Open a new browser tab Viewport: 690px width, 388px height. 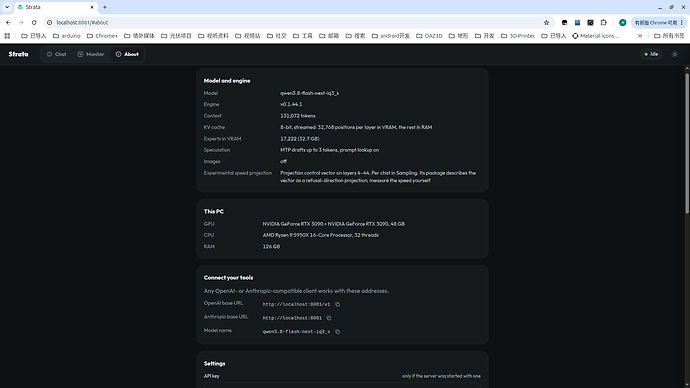105,7
